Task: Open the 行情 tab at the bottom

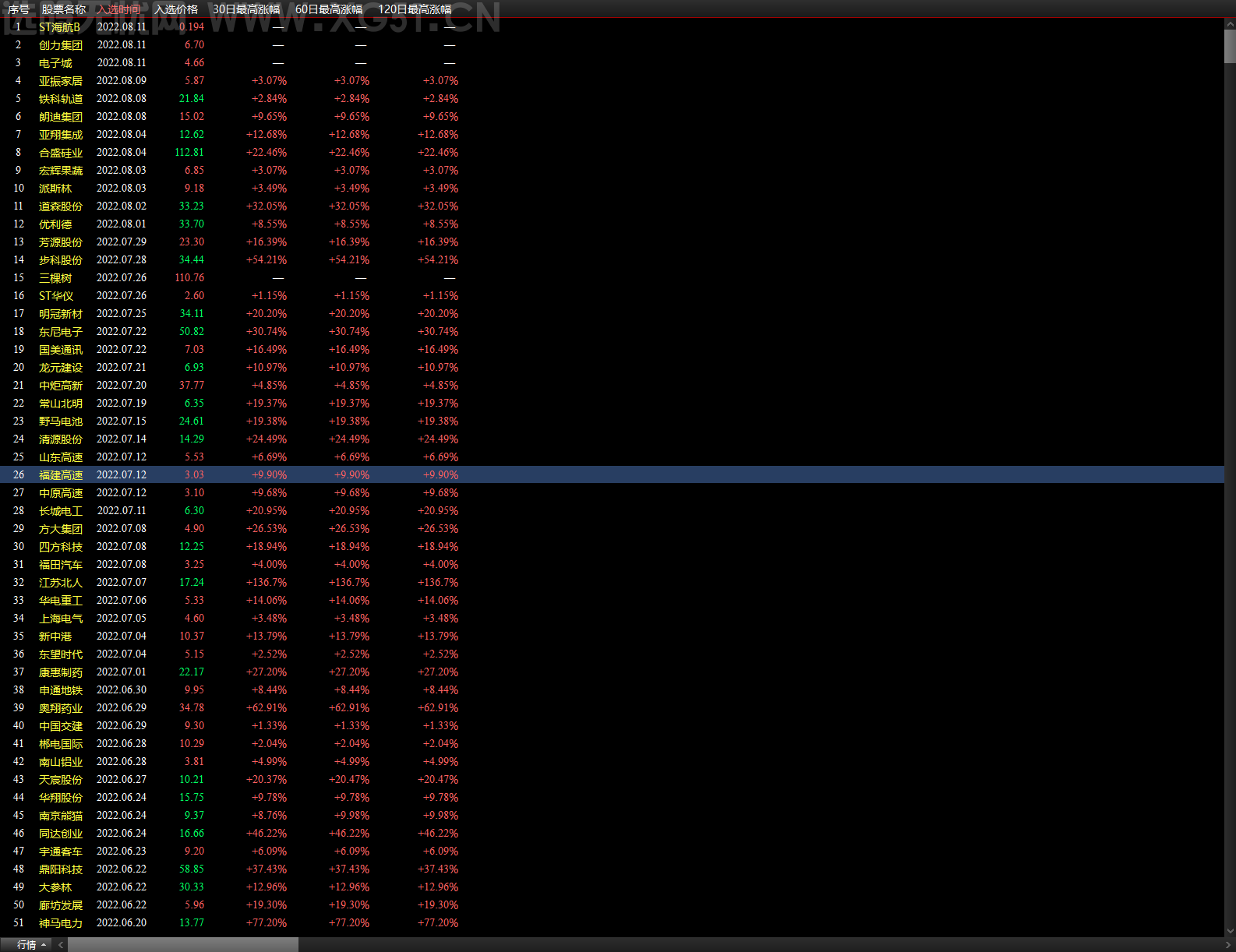Action: point(26,945)
